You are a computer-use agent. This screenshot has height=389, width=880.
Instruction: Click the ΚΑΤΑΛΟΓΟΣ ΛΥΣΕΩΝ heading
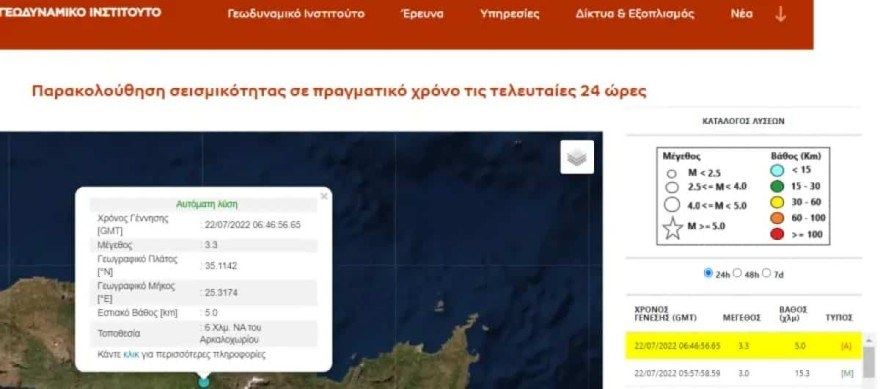[x=743, y=121]
